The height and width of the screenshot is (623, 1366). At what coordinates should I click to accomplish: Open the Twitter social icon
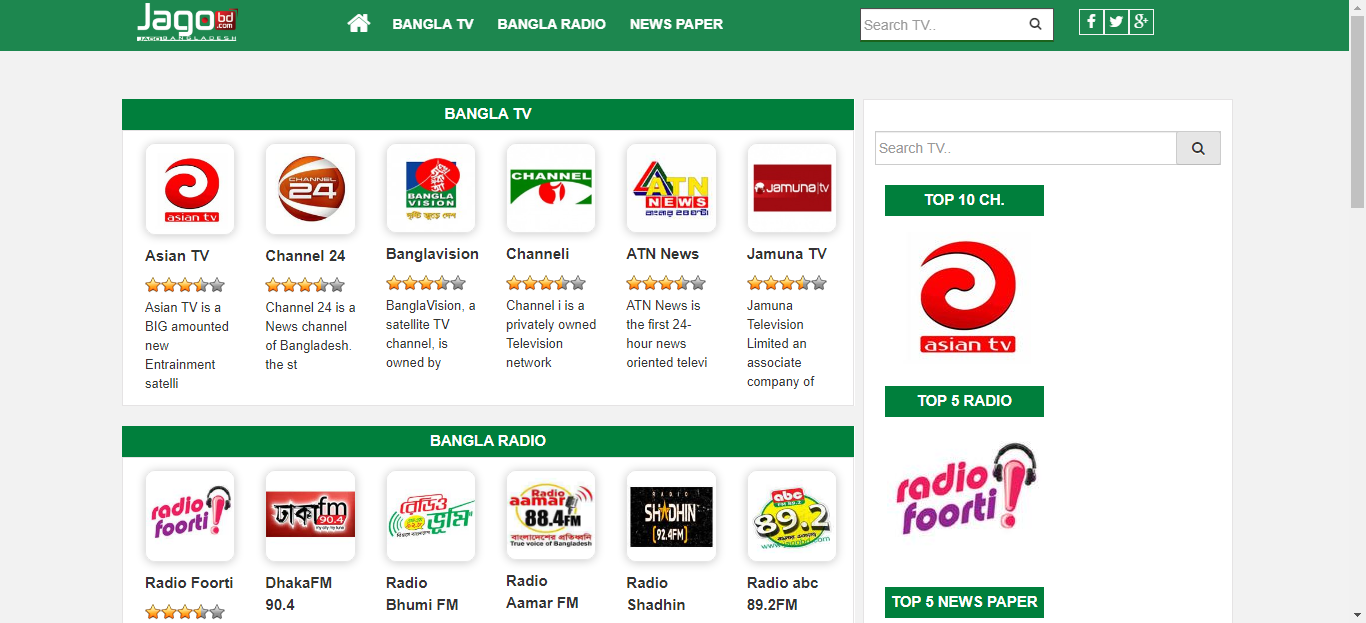click(1116, 22)
